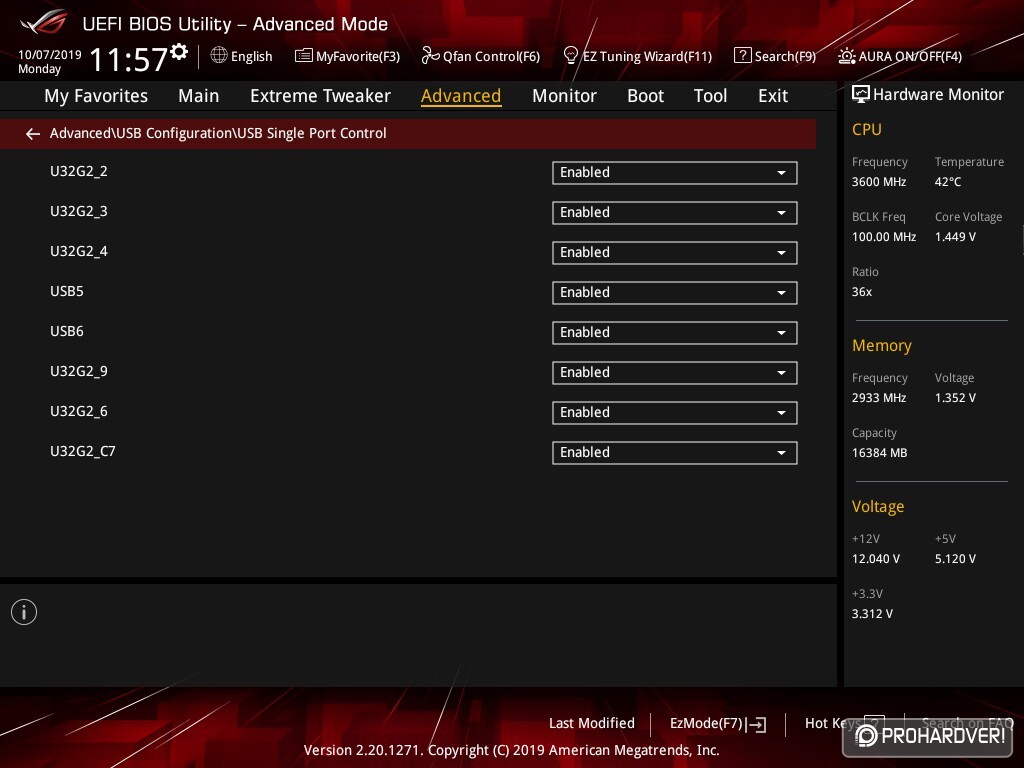Click the MyFavorite list icon

(x=304, y=56)
